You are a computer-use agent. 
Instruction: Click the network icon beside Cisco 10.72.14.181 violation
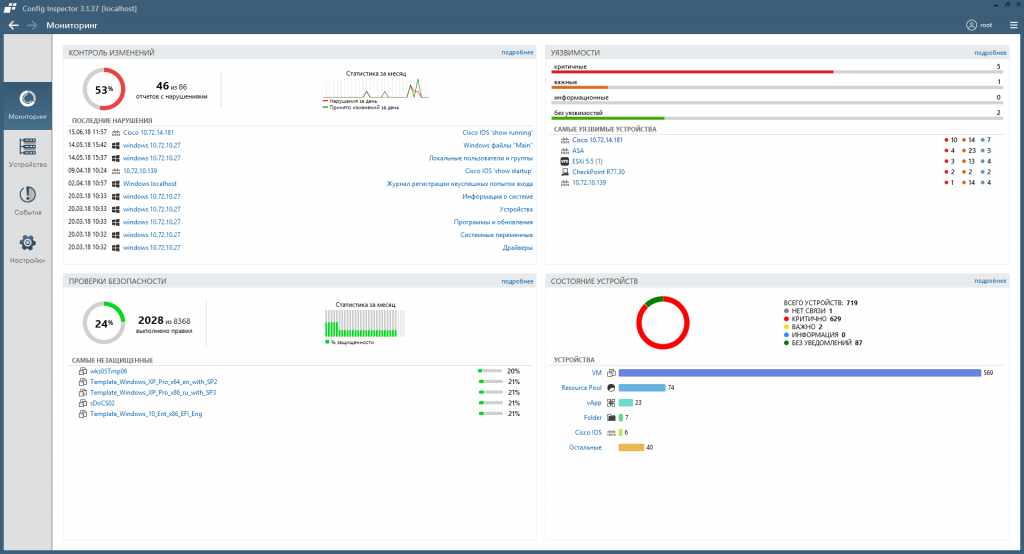[116, 133]
